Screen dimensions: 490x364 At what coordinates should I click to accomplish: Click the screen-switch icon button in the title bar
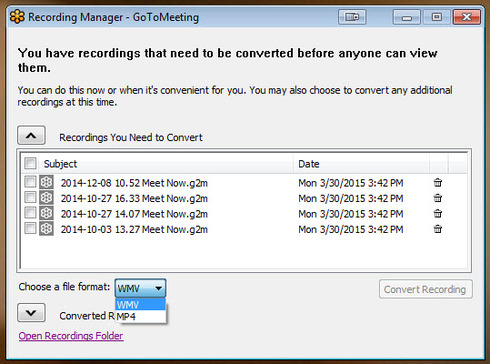click(x=352, y=17)
